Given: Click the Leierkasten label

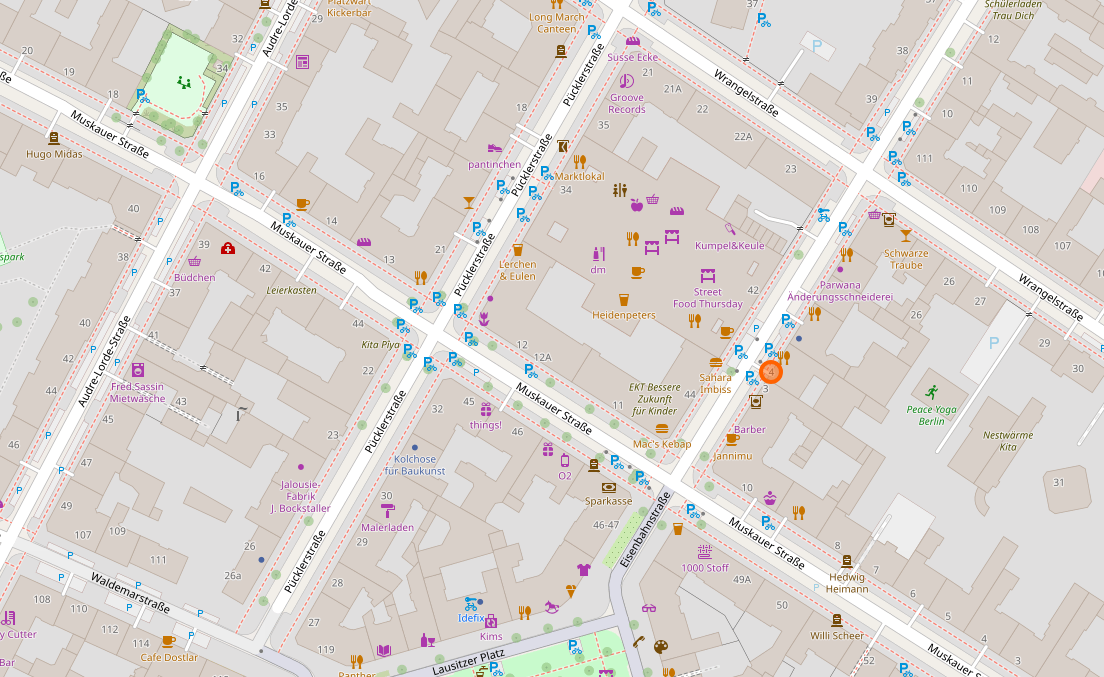Looking at the screenshot, I should (291, 290).
